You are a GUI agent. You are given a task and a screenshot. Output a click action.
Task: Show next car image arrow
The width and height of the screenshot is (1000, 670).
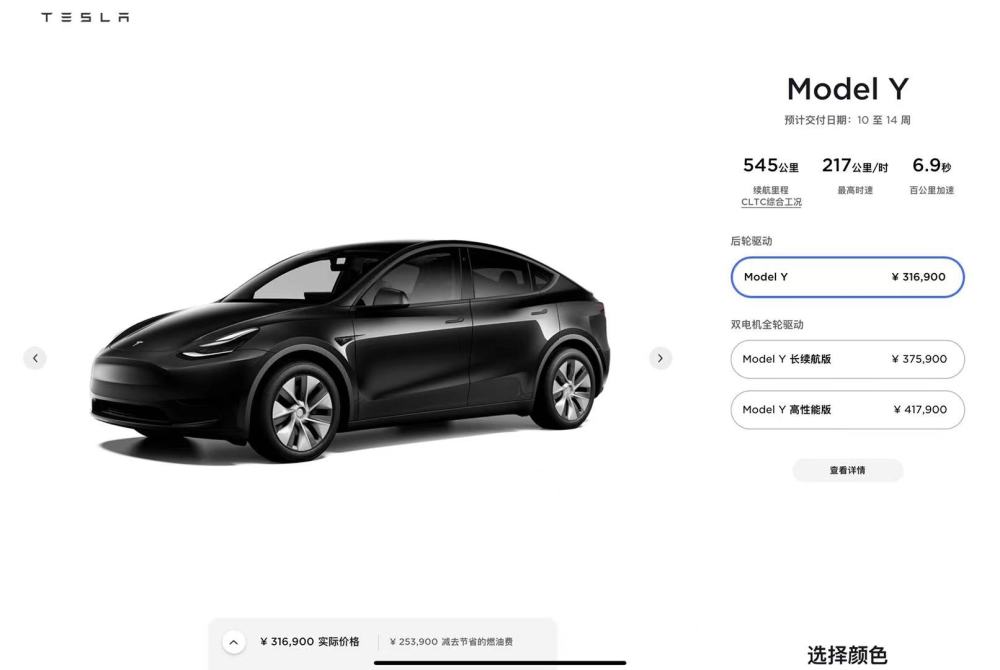click(660, 358)
